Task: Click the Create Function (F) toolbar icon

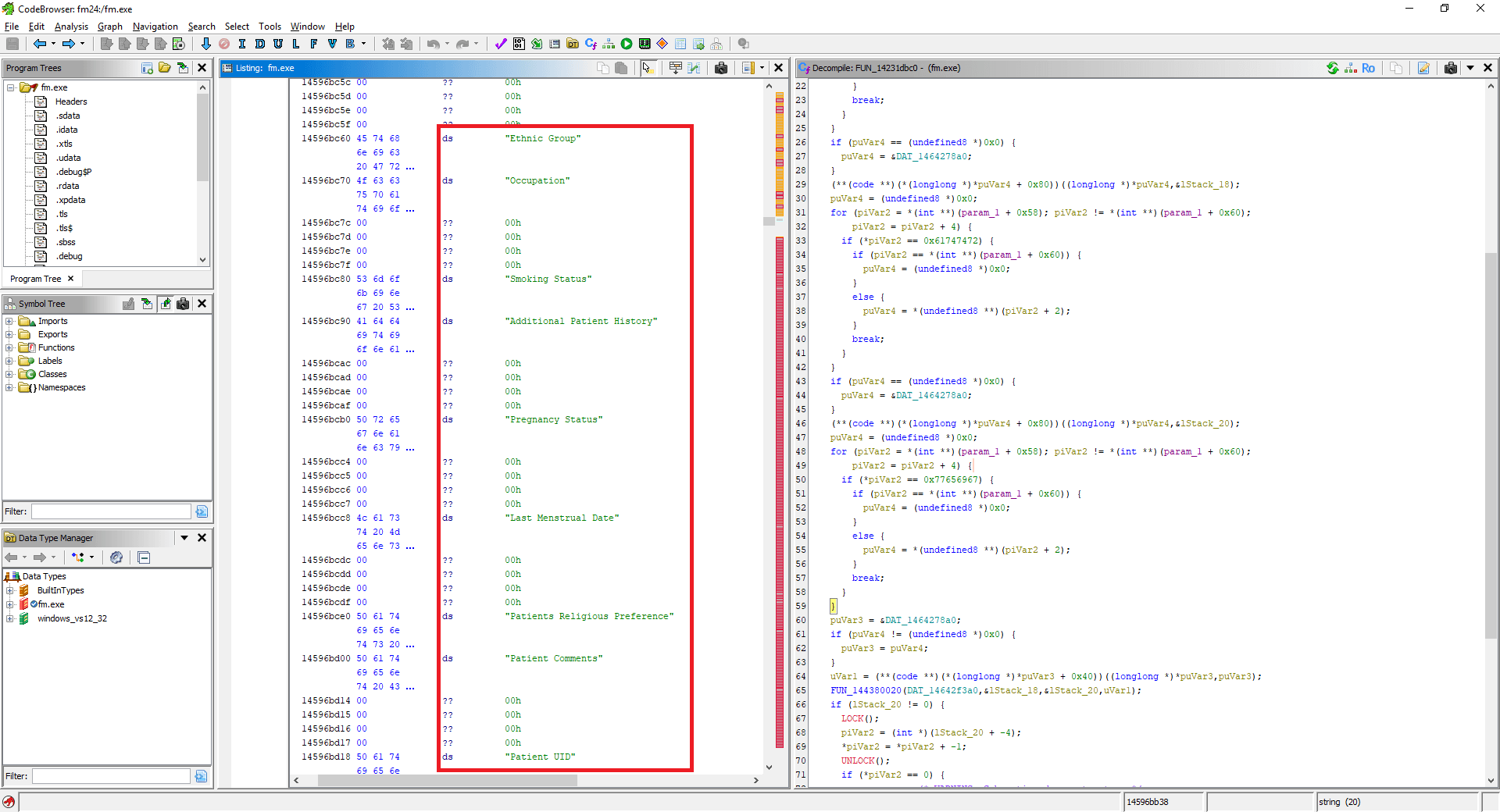Action: 314,44
